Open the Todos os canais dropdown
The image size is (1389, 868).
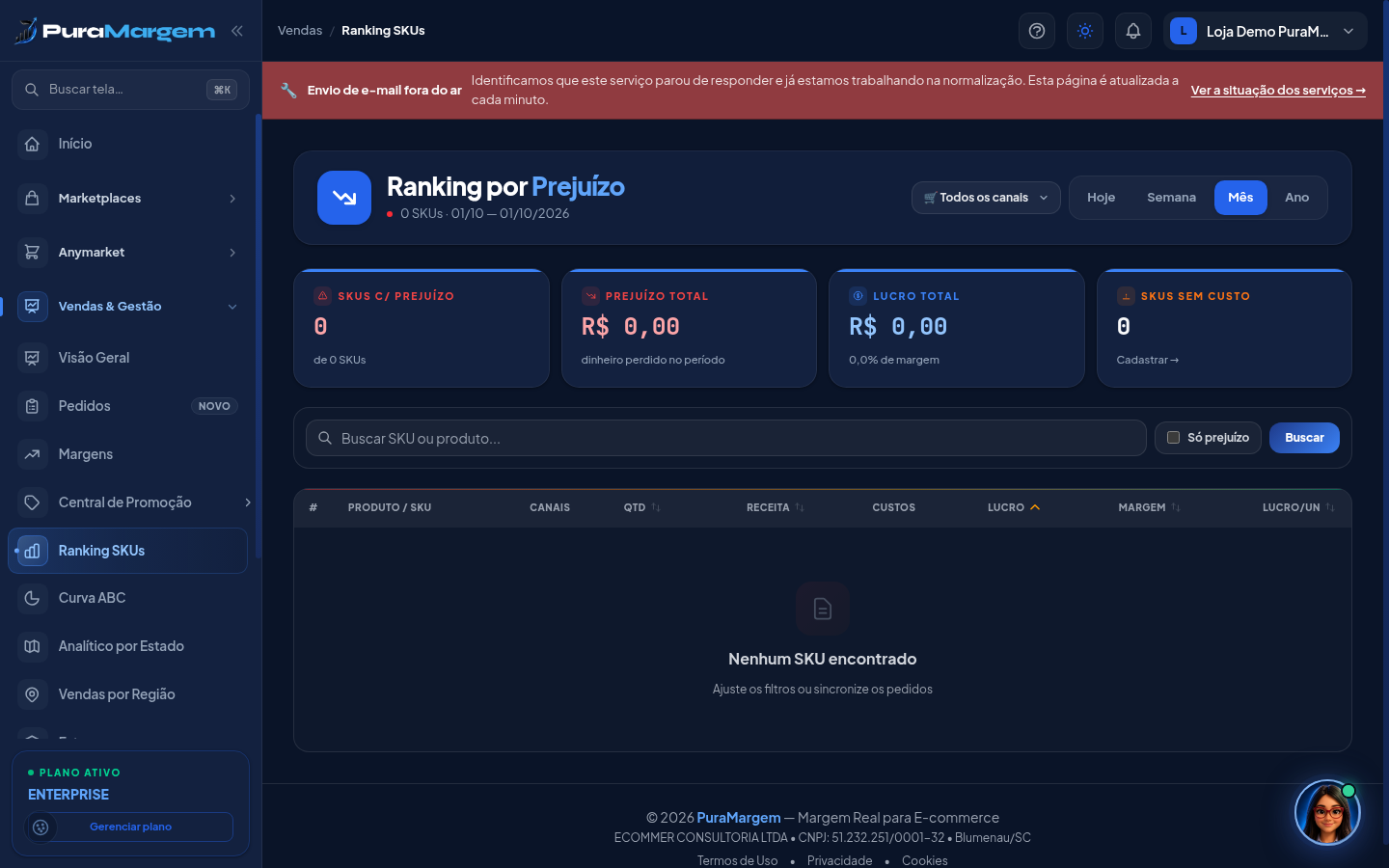coord(986,198)
